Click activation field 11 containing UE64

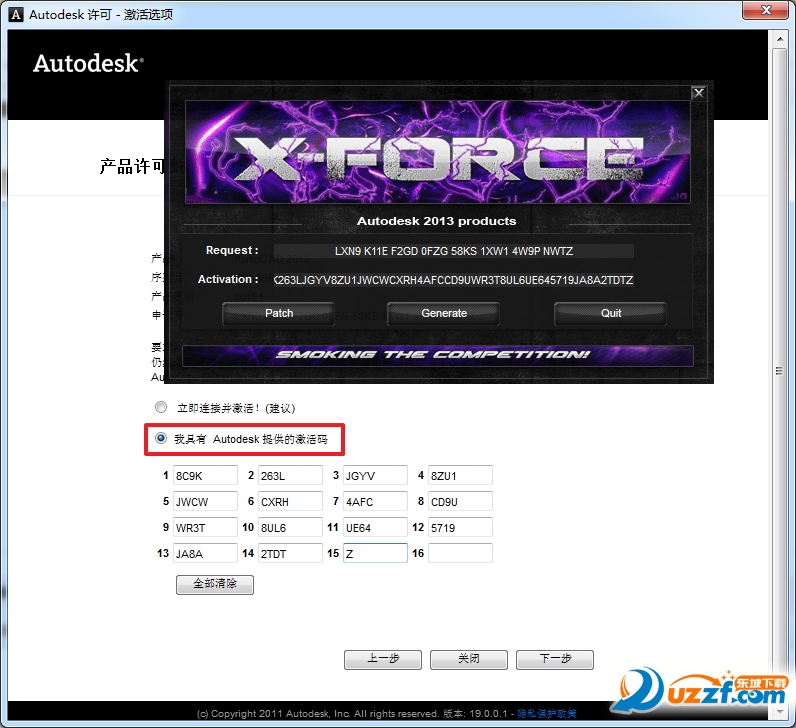pyautogui.click(x=375, y=527)
